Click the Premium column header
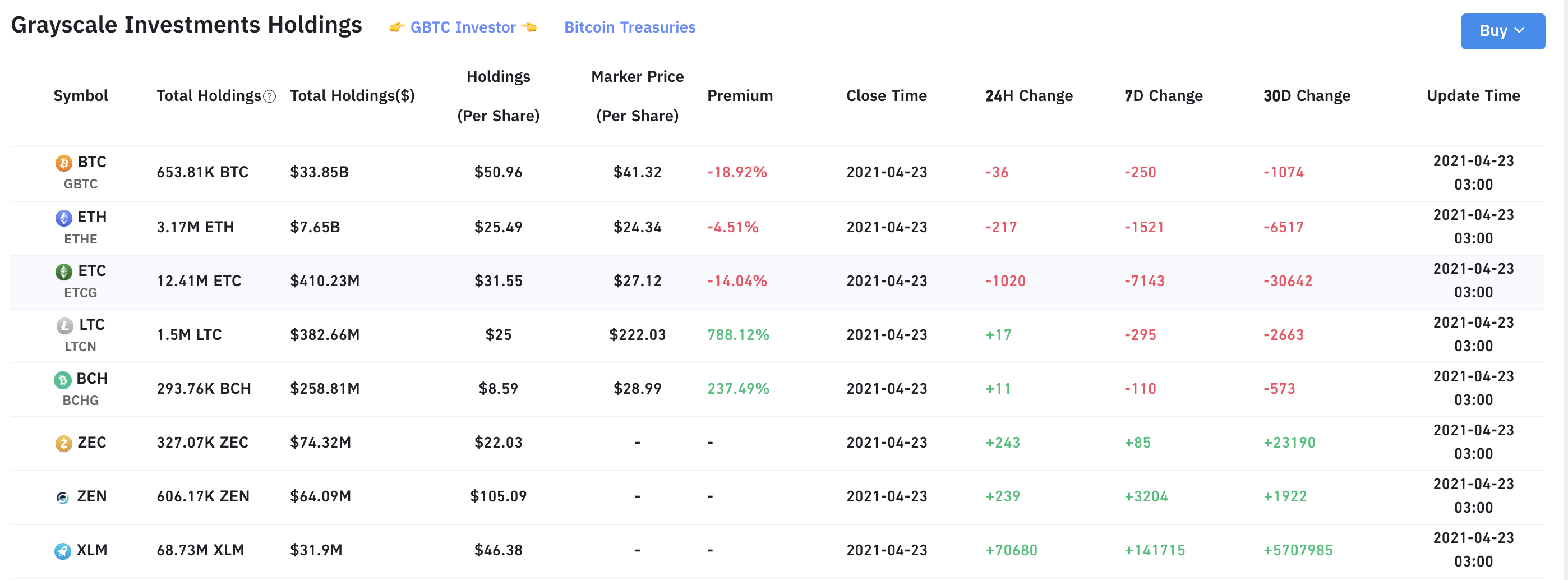Screen dimensions: 1568x580 pyautogui.click(x=740, y=95)
